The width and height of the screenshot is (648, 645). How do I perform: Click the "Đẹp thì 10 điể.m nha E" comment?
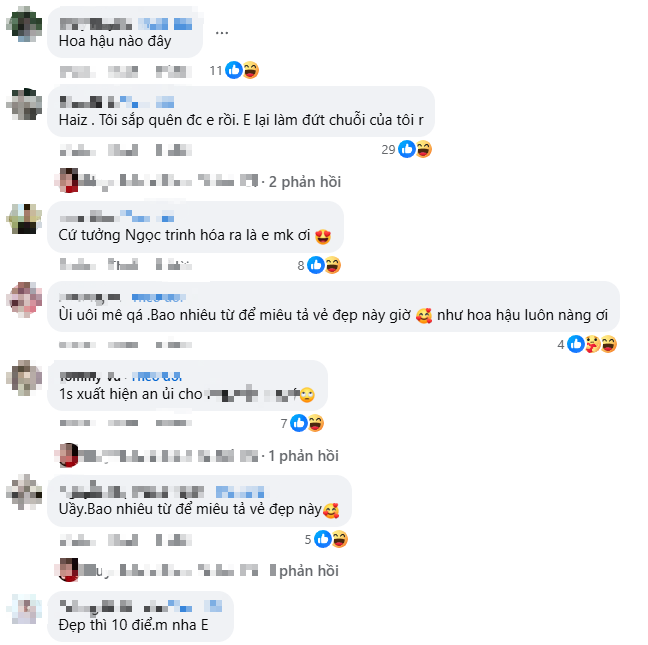pyautogui.click(x=136, y=626)
